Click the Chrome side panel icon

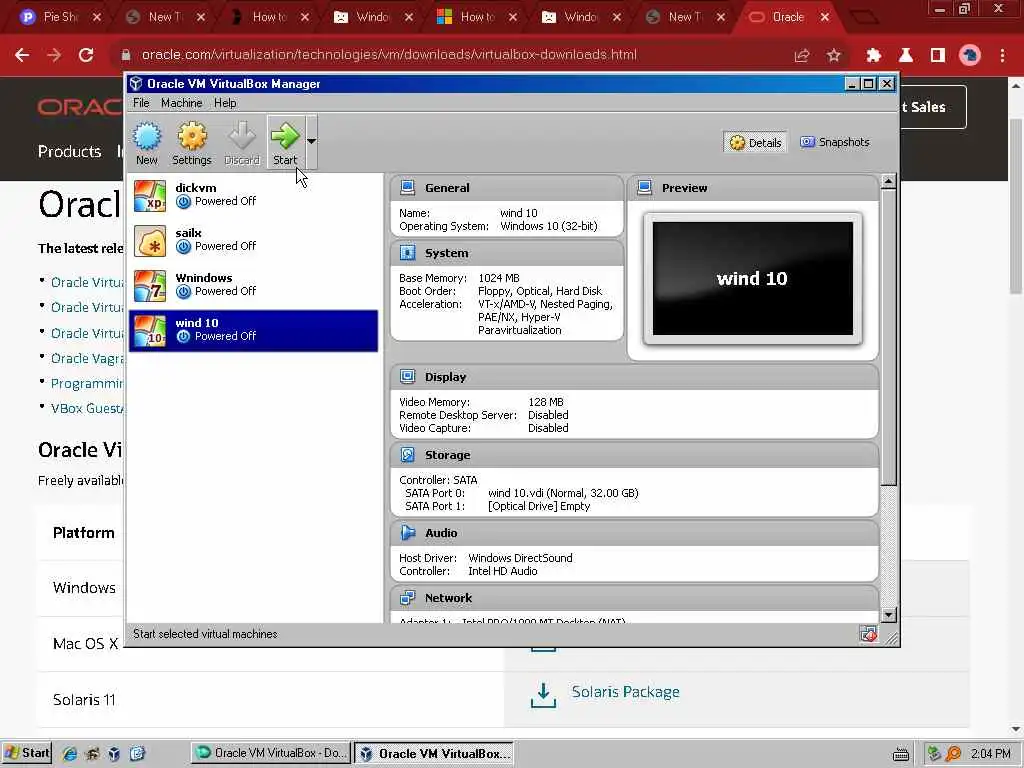(x=938, y=56)
